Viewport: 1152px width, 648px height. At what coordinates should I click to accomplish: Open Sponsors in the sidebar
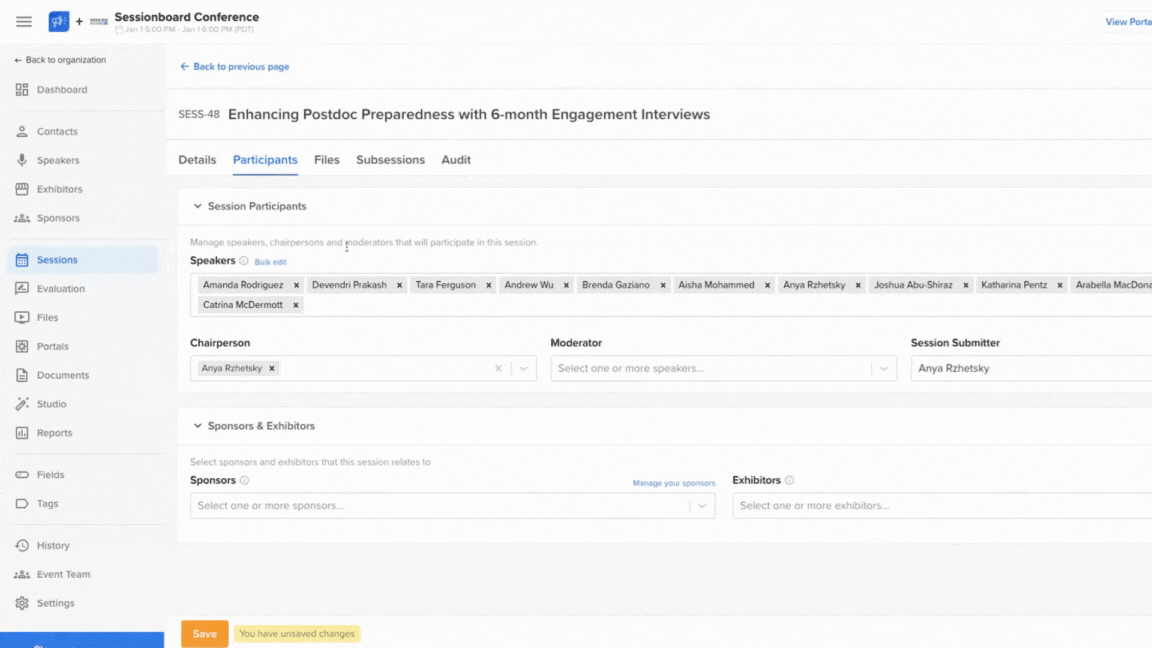[57, 218]
